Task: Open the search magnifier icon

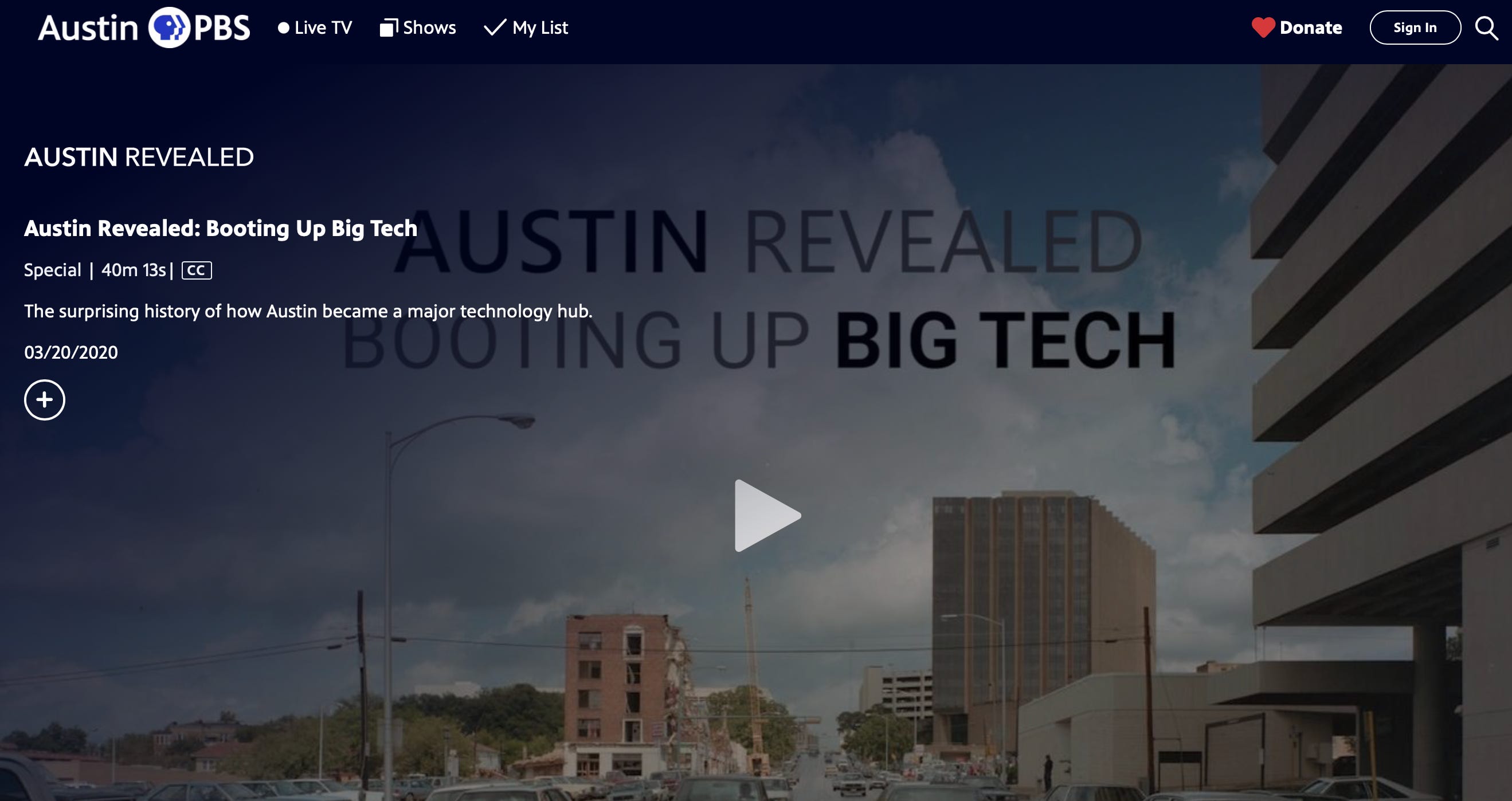Action: [x=1486, y=28]
